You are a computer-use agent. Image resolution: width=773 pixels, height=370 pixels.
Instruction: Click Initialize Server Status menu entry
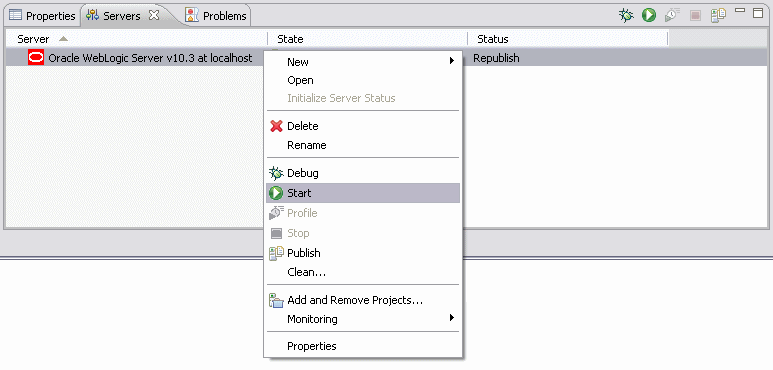(363, 98)
